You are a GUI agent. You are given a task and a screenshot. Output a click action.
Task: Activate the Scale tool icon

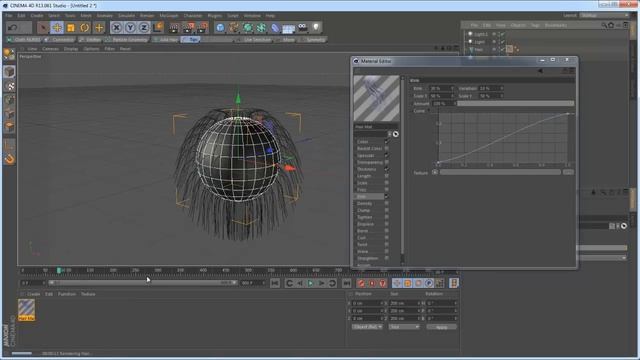point(71,28)
